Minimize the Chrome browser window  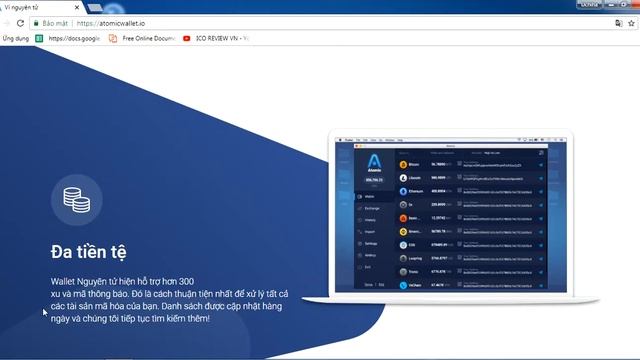611,4
